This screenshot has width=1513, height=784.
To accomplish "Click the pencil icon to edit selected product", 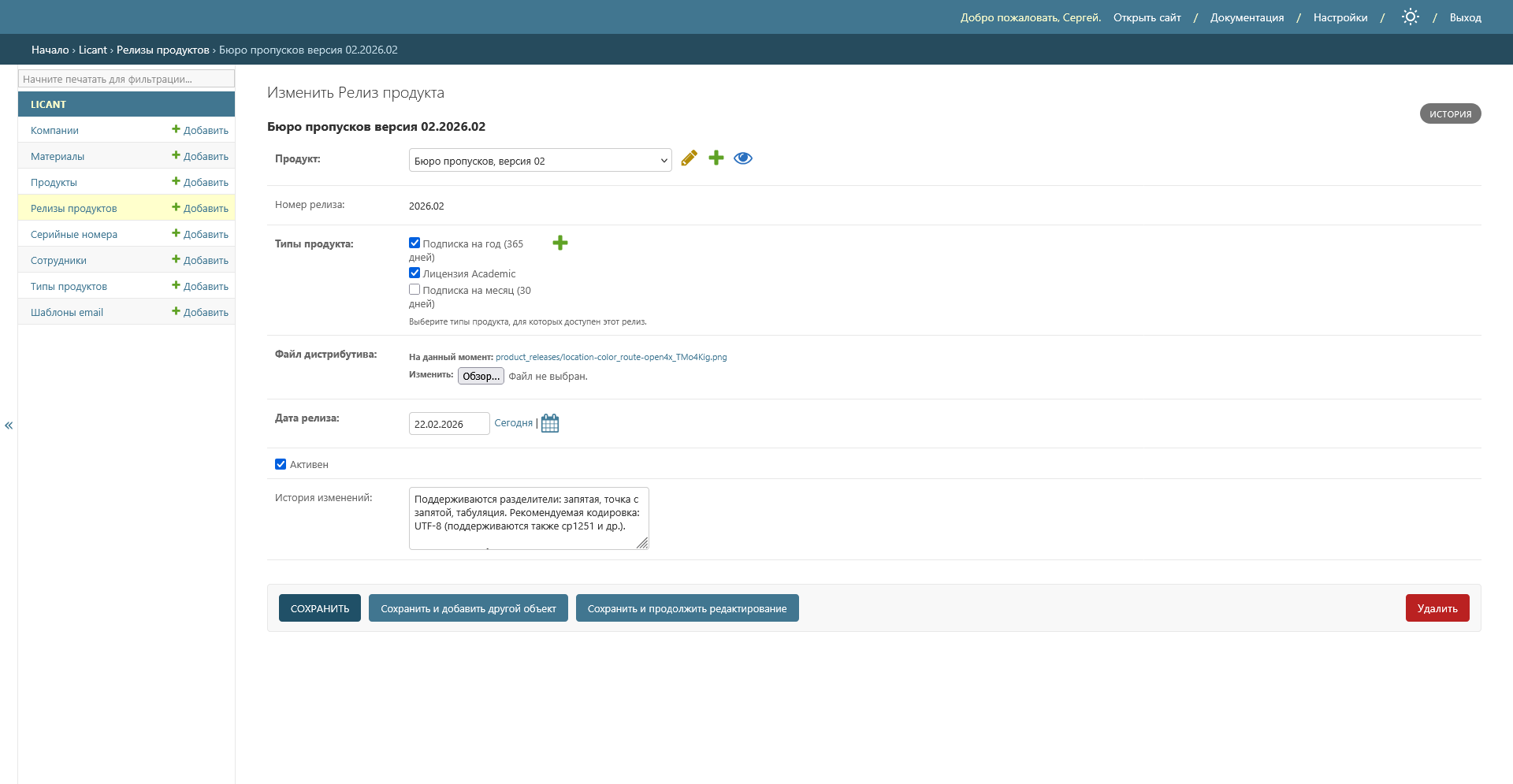I will 689,158.
